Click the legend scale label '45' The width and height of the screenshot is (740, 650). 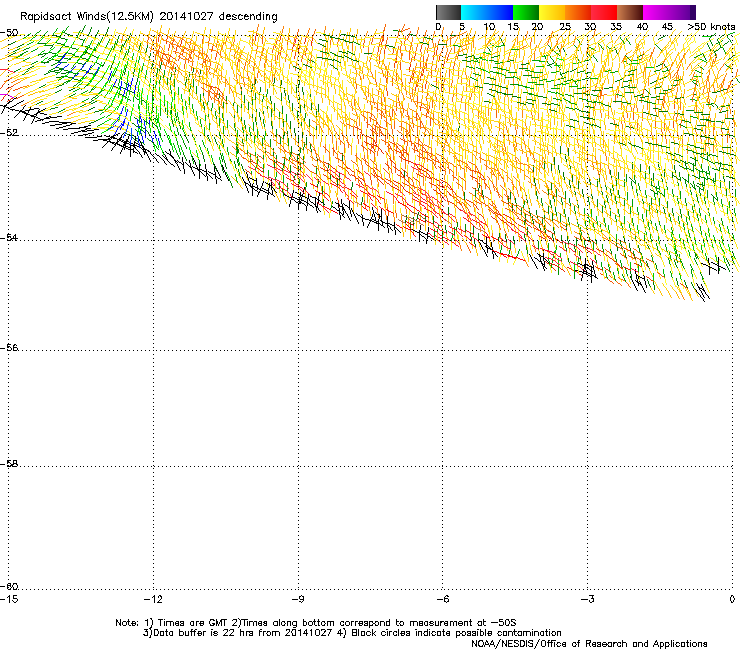coord(667,27)
